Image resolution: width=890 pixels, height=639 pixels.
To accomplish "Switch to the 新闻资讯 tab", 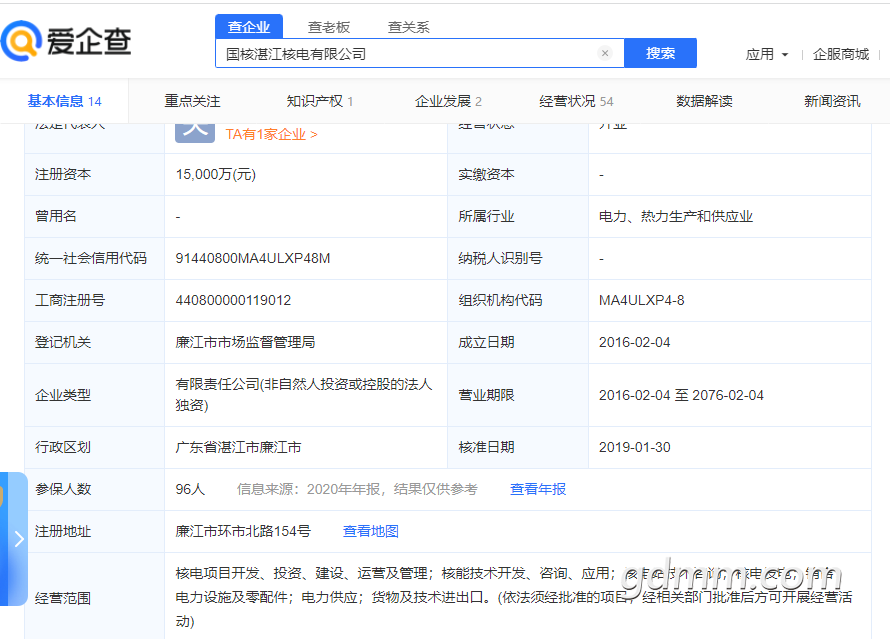I will 832,102.
